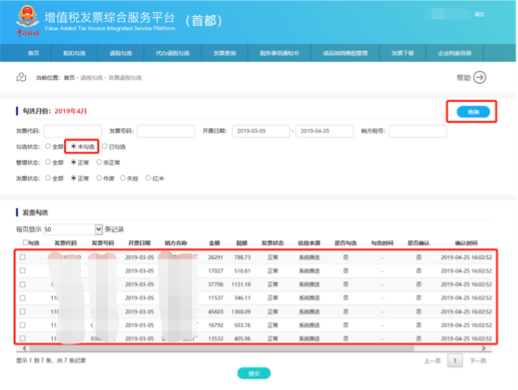Click the green 提交 button
Viewport: 518px width, 390px height.
click(254, 373)
